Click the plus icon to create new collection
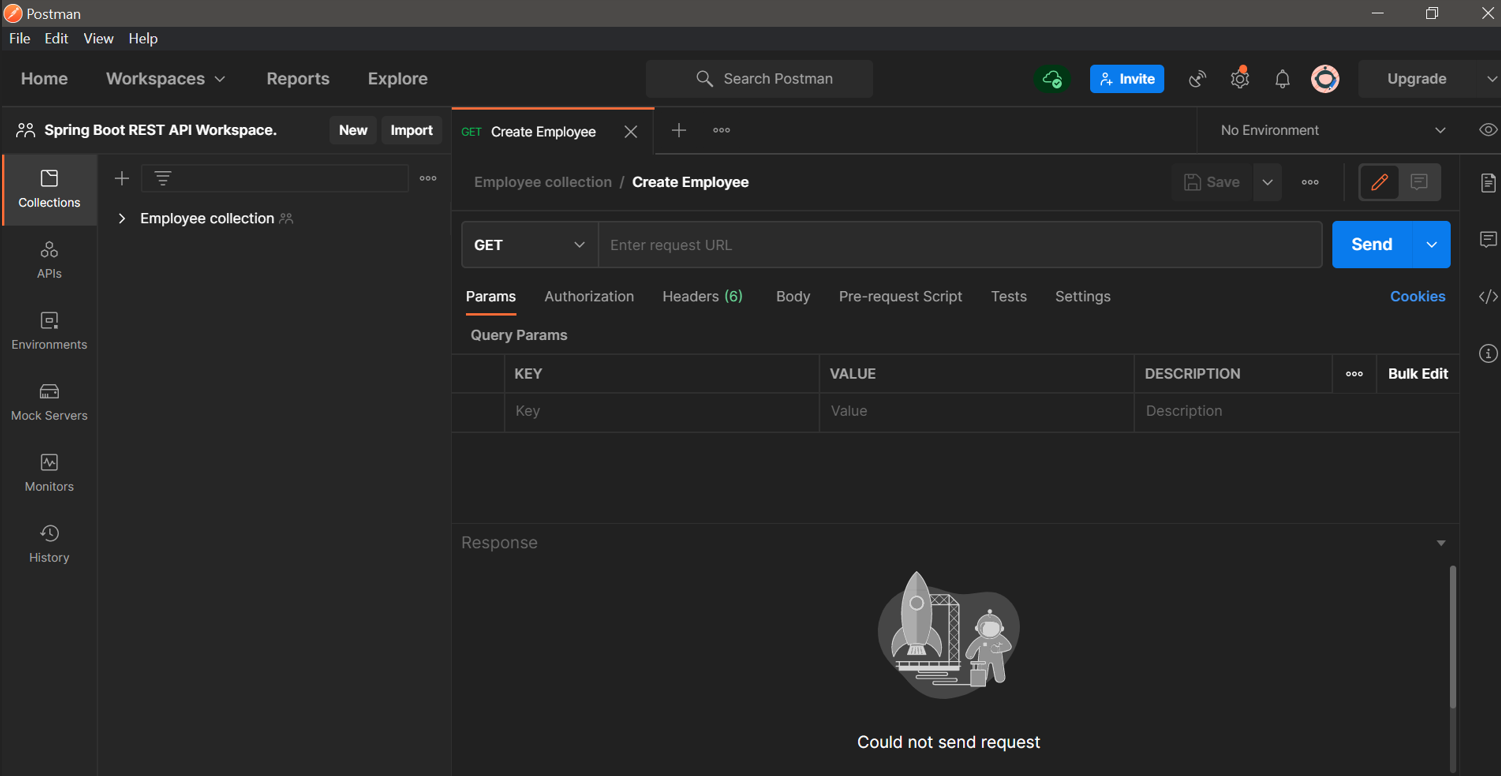The height and width of the screenshot is (776, 1501). click(122, 179)
